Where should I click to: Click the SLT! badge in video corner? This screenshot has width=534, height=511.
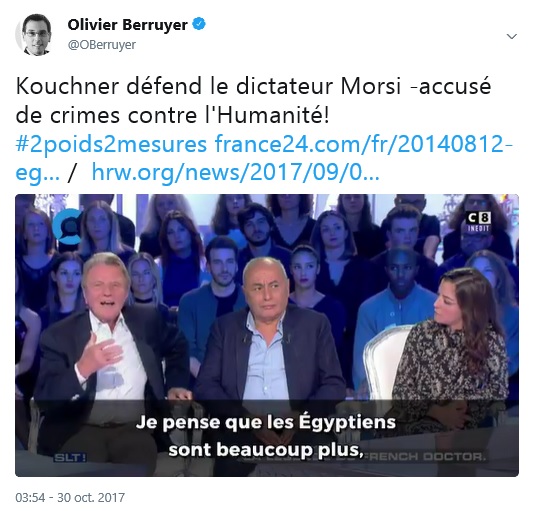point(70,458)
